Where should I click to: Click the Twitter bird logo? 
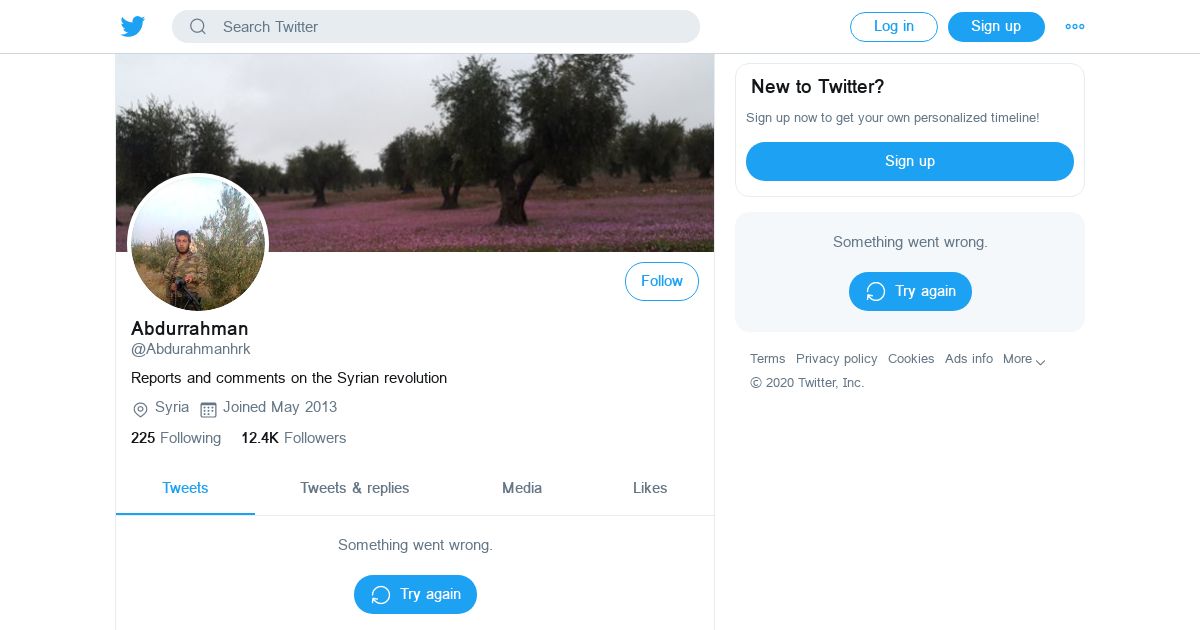pyautogui.click(x=133, y=27)
